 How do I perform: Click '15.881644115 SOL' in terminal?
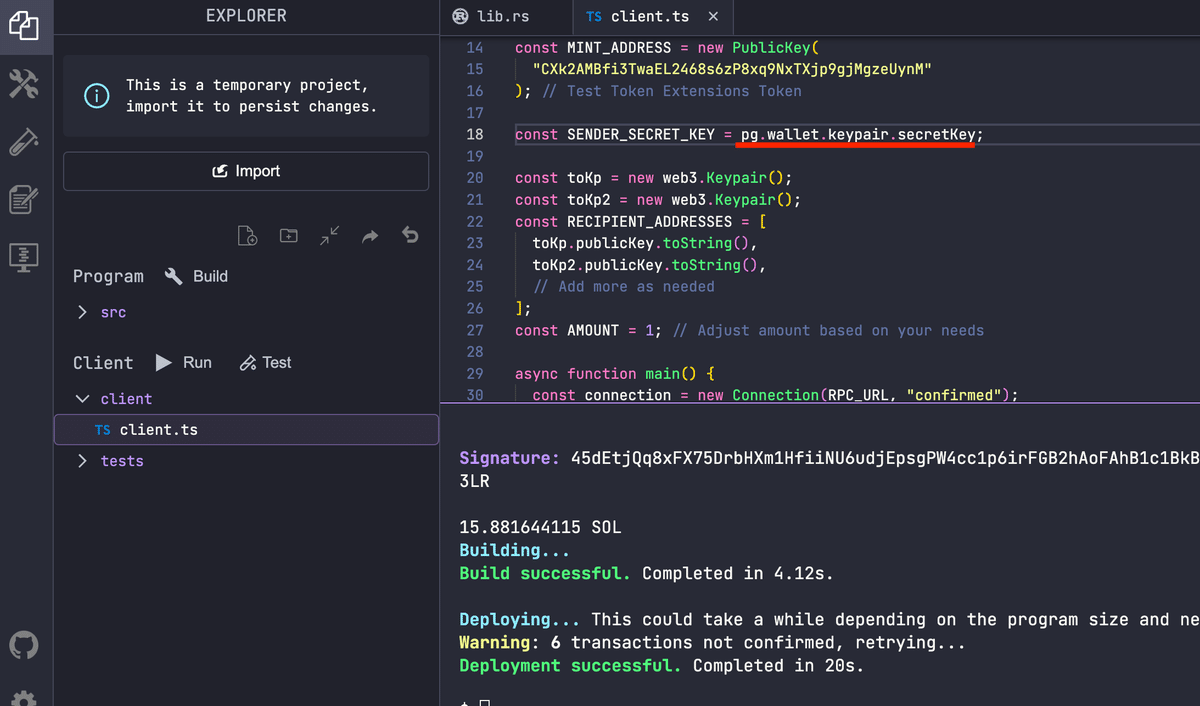[540, 527]
